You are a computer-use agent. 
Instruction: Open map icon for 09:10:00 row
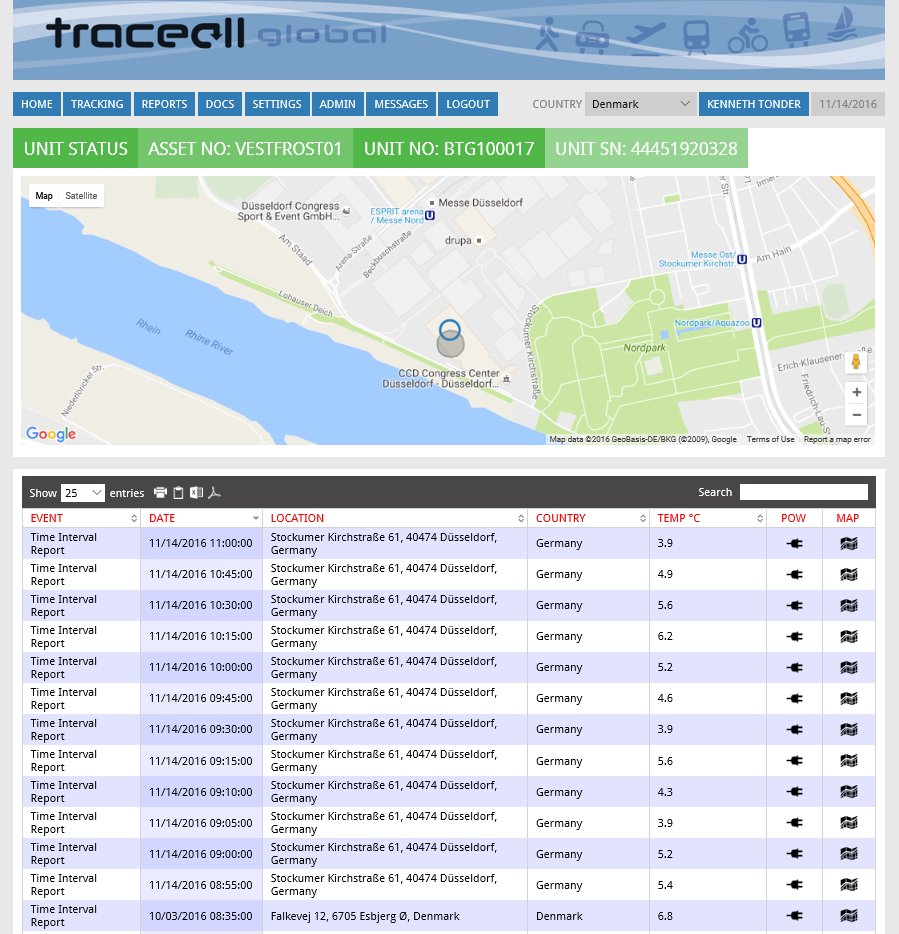tap(848, 792)
